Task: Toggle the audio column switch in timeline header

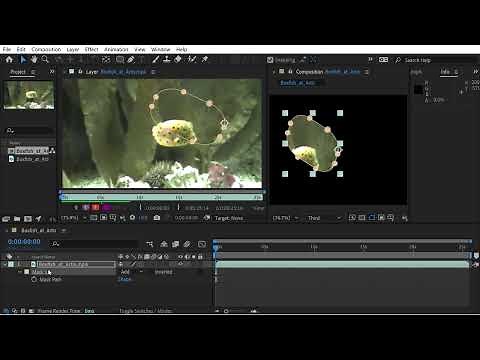Action: (187, 257)
